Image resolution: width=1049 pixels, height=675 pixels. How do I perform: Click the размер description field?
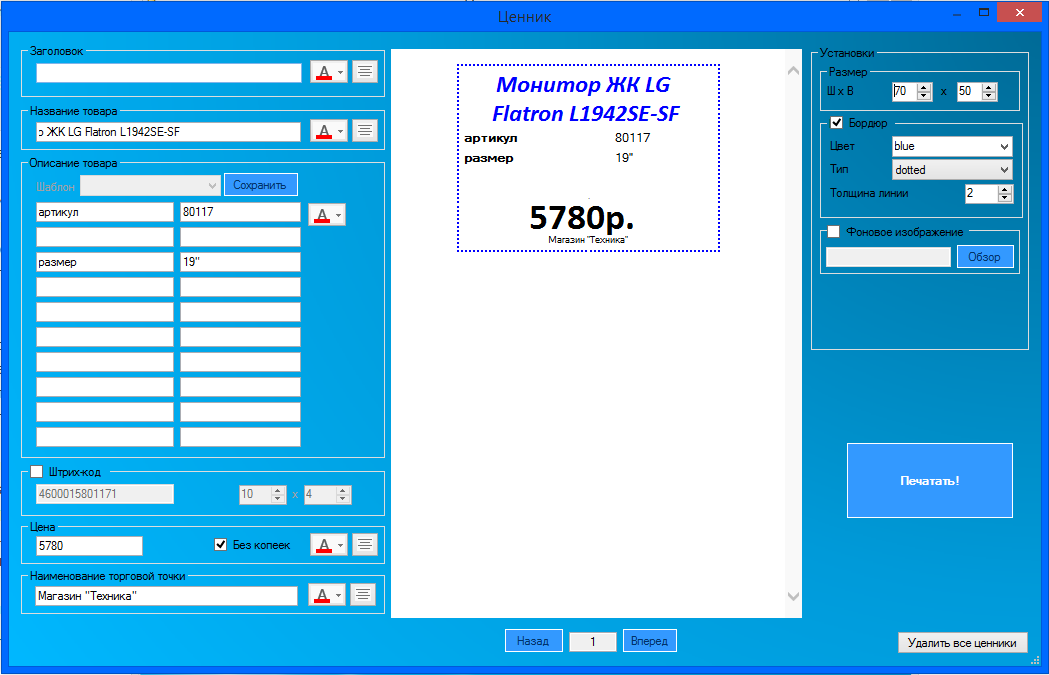tap(105, 262)
